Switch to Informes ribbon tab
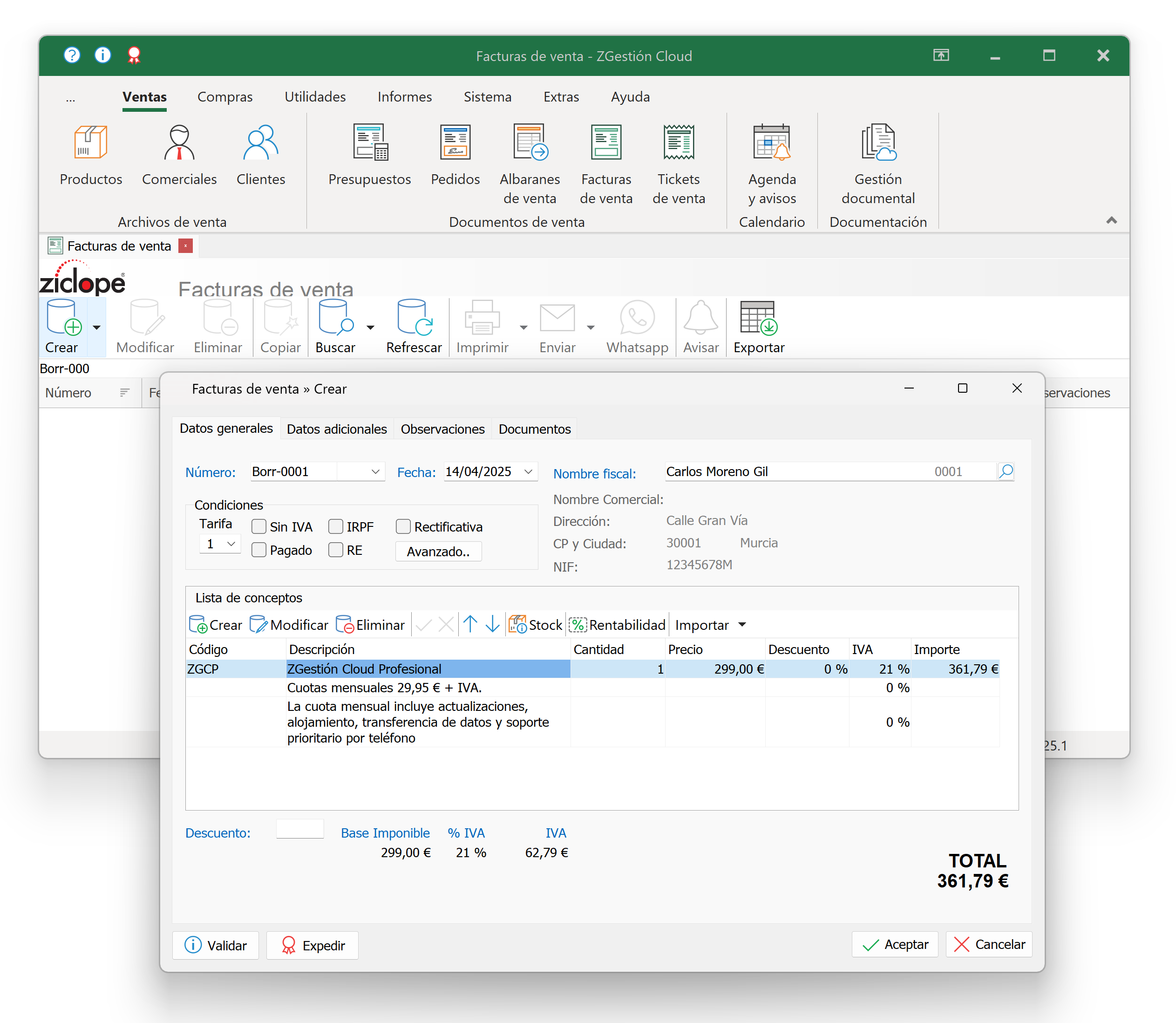Screen dimensions: 1176x1023 (x=405, y=96)
